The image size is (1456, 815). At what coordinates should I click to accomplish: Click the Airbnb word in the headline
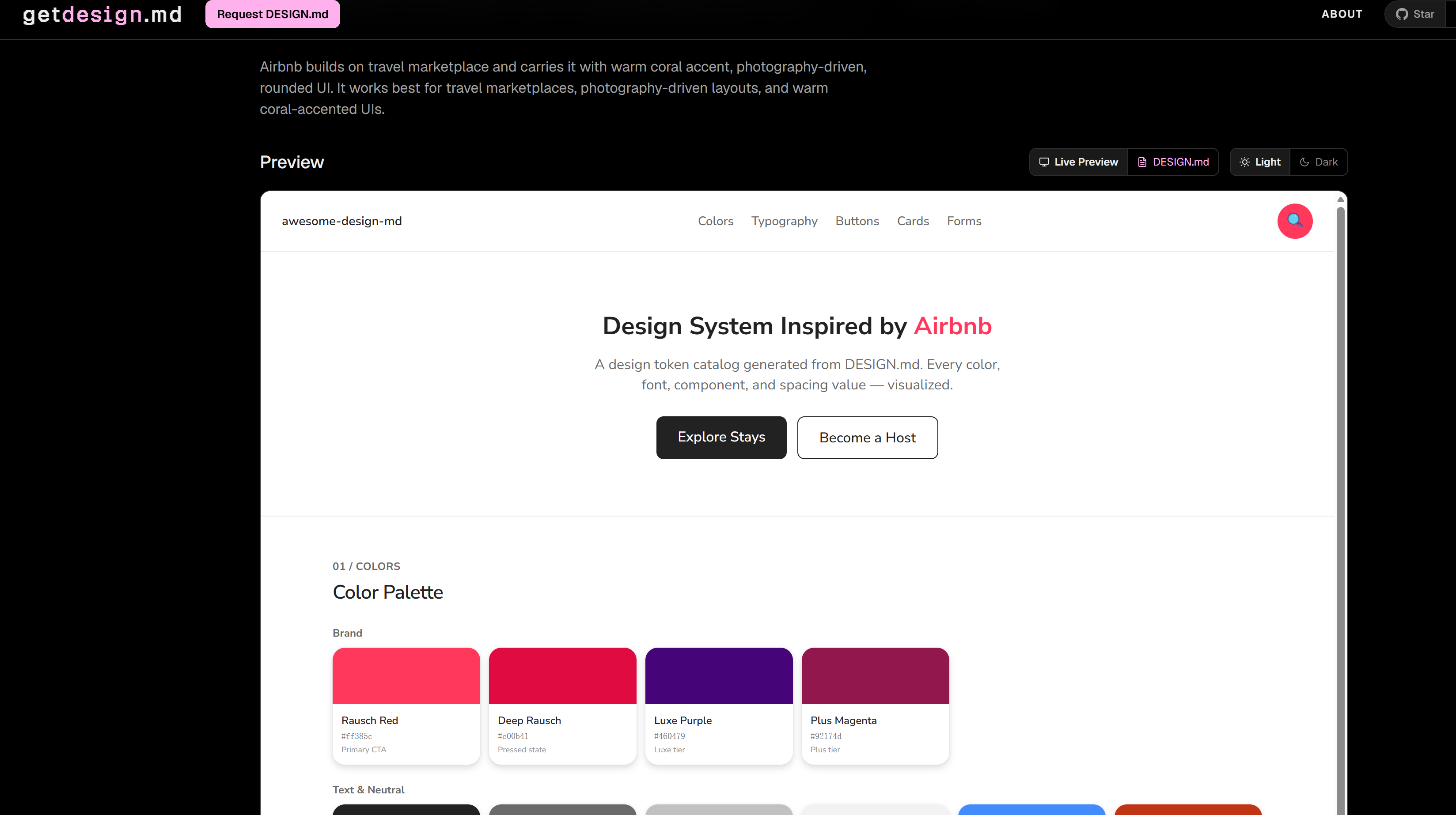(x=952, y=326)
